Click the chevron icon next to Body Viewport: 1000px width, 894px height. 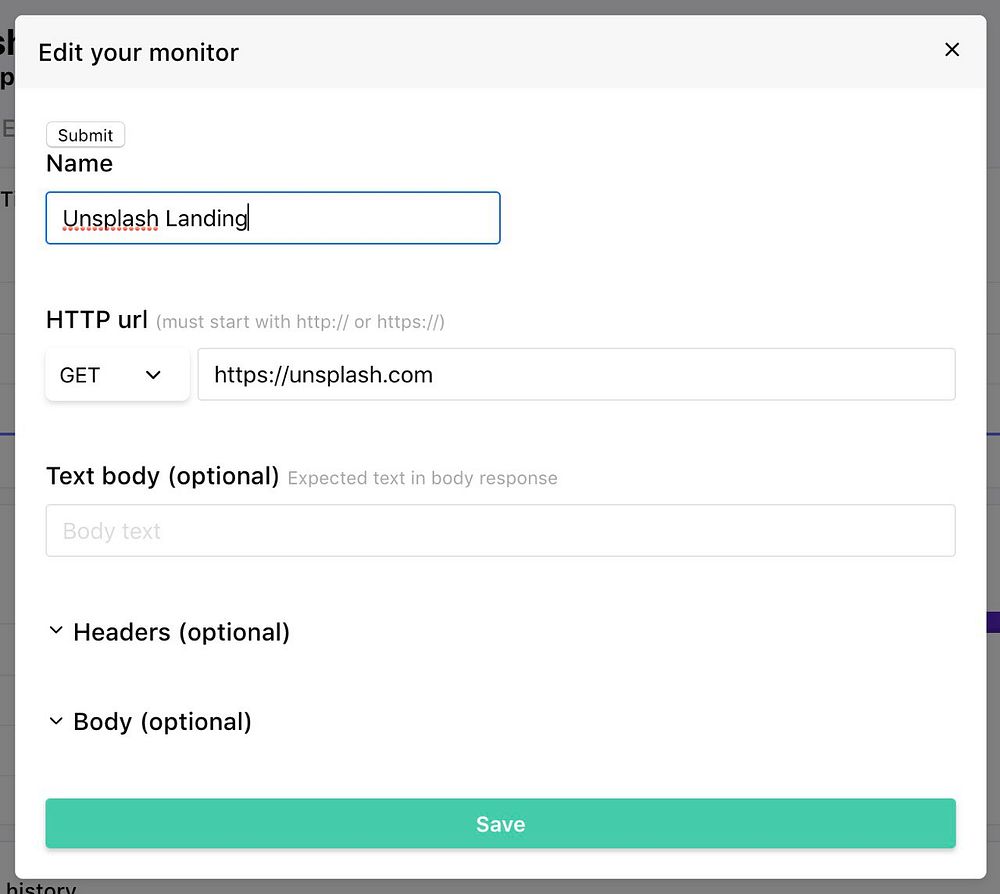(56, 721)
